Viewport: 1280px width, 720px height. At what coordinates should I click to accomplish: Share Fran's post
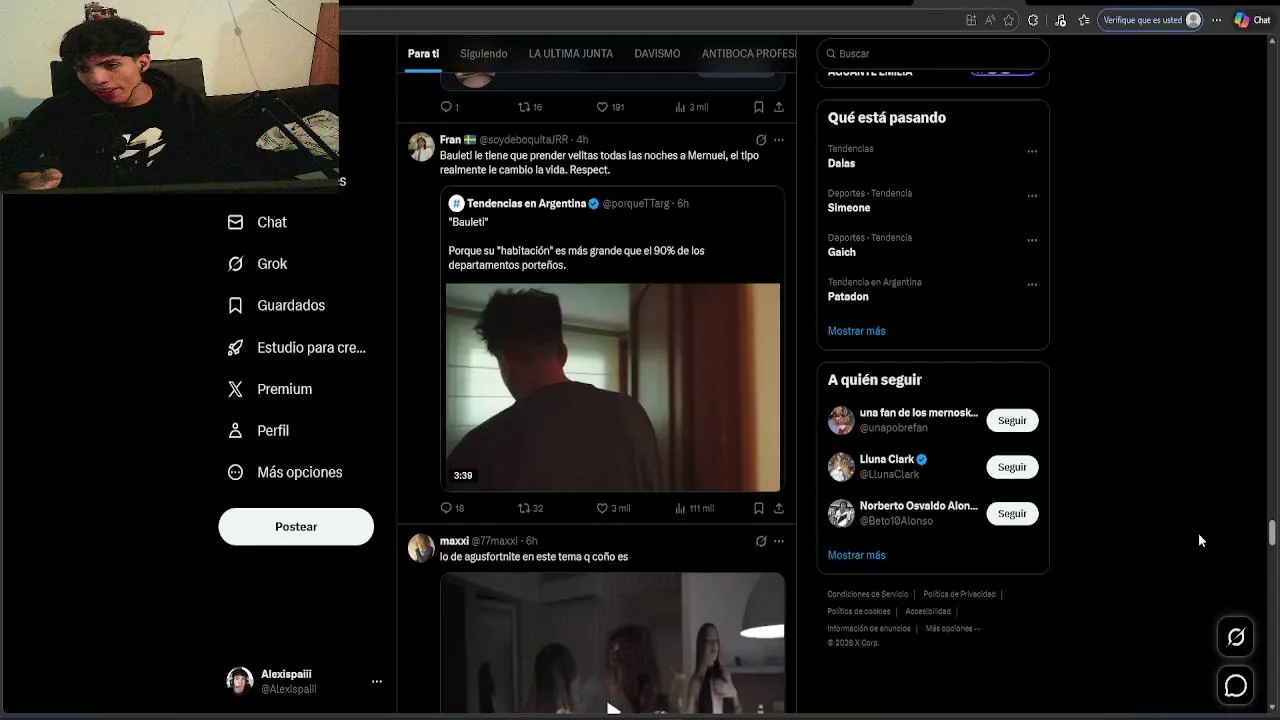pyautogui.click(x=779, y=508)
